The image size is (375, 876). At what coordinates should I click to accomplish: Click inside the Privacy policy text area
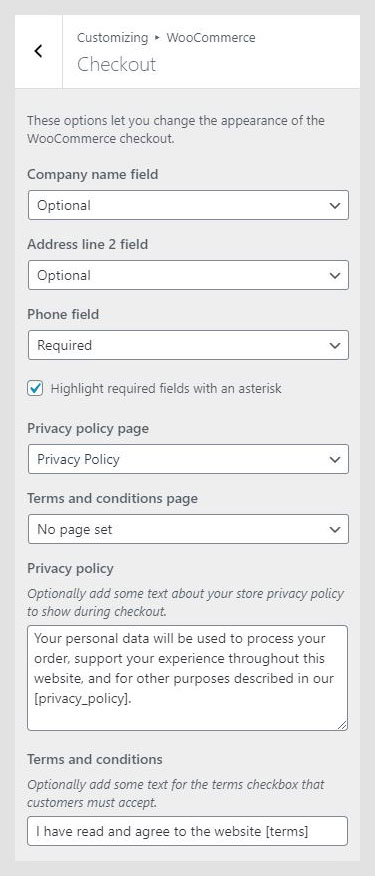pyautogui.click(x=188, y=678)
